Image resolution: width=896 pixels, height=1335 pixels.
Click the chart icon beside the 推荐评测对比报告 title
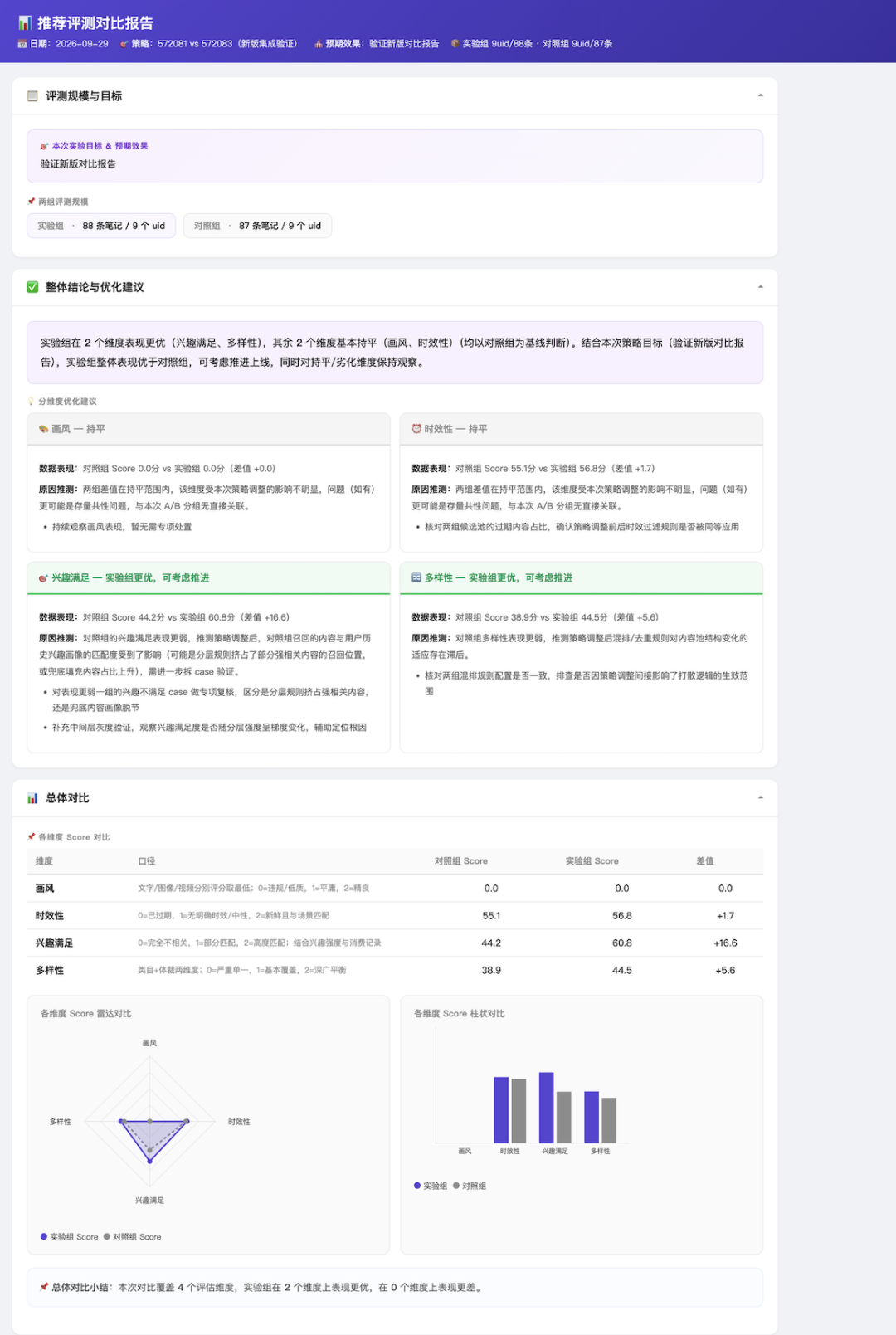(25, 23)
